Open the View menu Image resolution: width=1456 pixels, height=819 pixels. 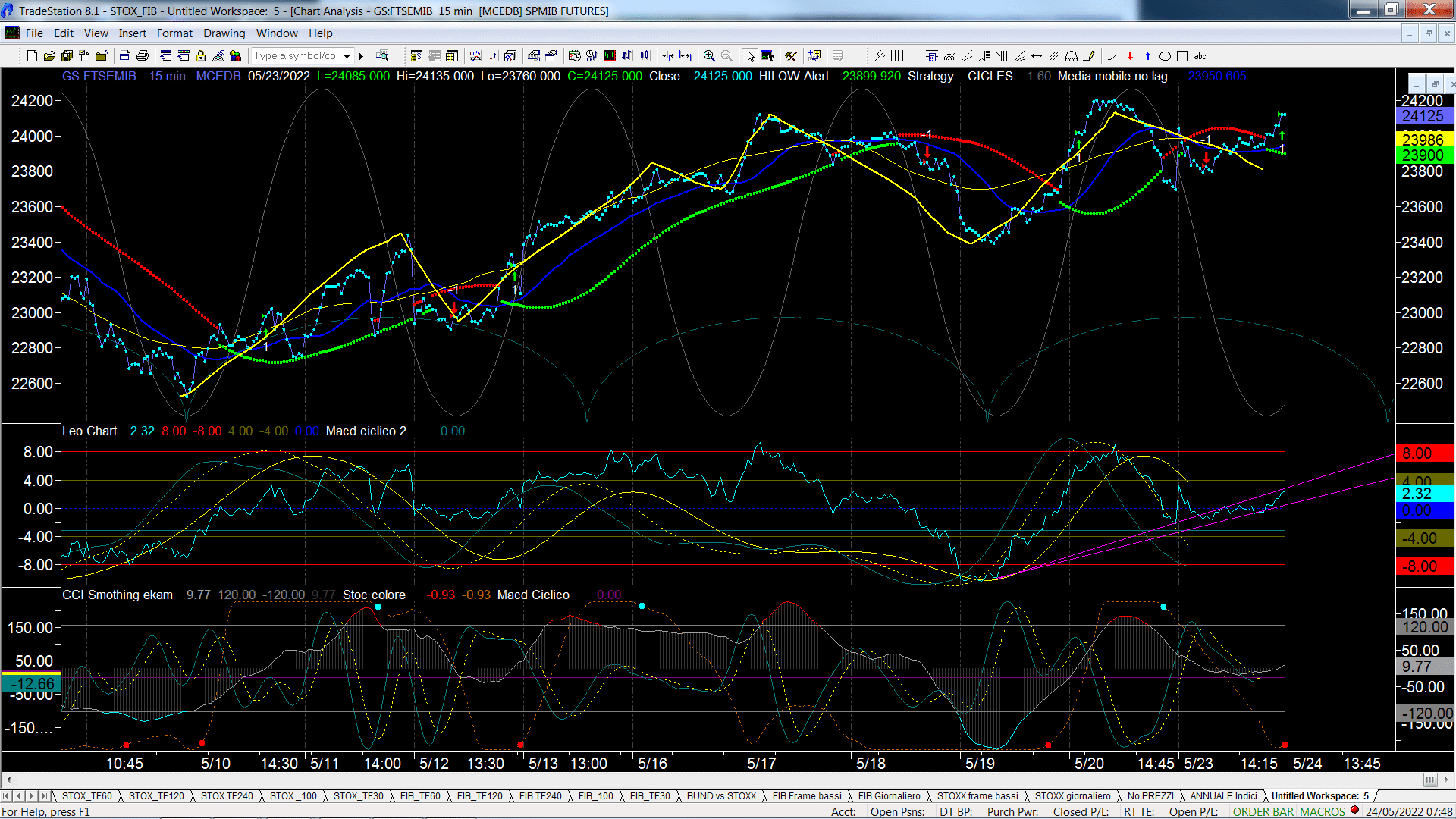pyautogui.click(x=96, y=33)
